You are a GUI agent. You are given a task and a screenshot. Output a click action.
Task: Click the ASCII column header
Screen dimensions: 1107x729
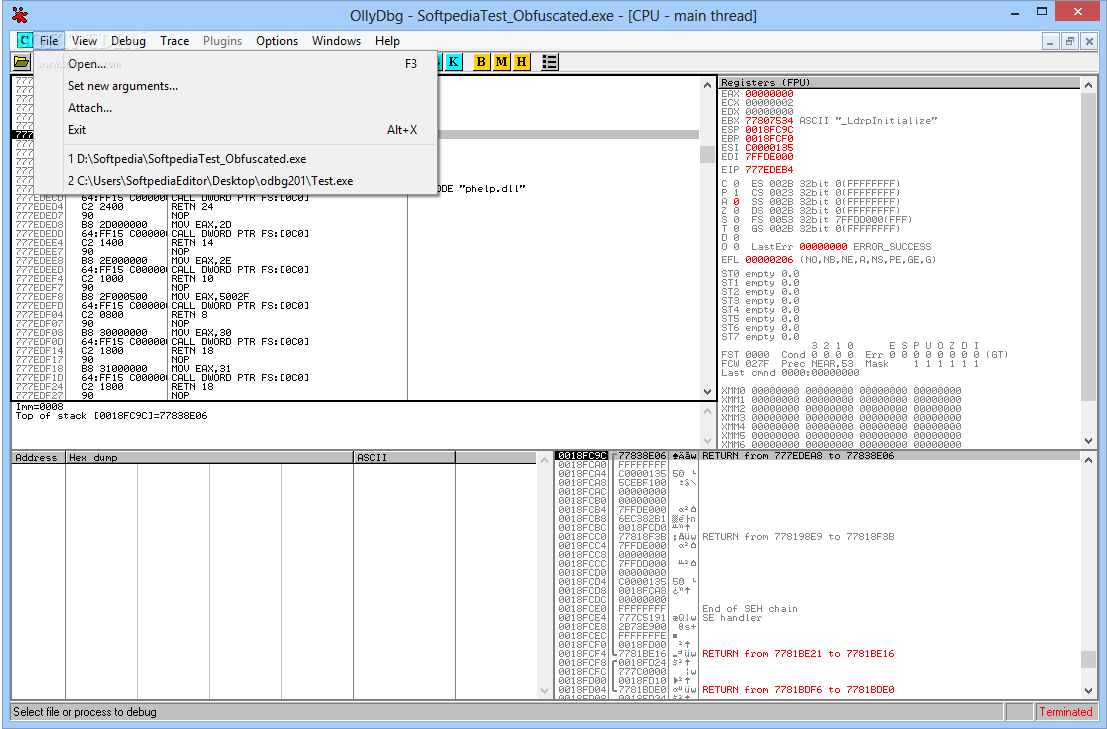(404, 457)
